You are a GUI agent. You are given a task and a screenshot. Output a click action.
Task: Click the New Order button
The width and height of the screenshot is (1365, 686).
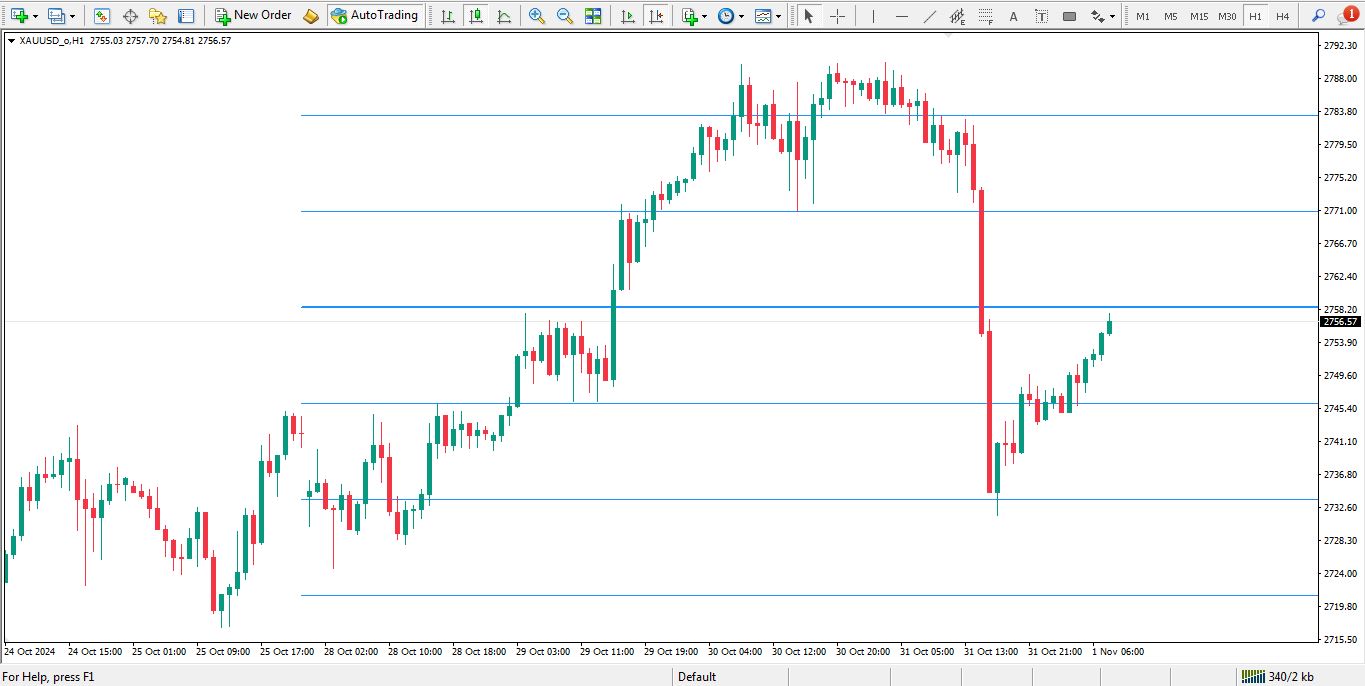pyautogui.click(x=253, y=16)
